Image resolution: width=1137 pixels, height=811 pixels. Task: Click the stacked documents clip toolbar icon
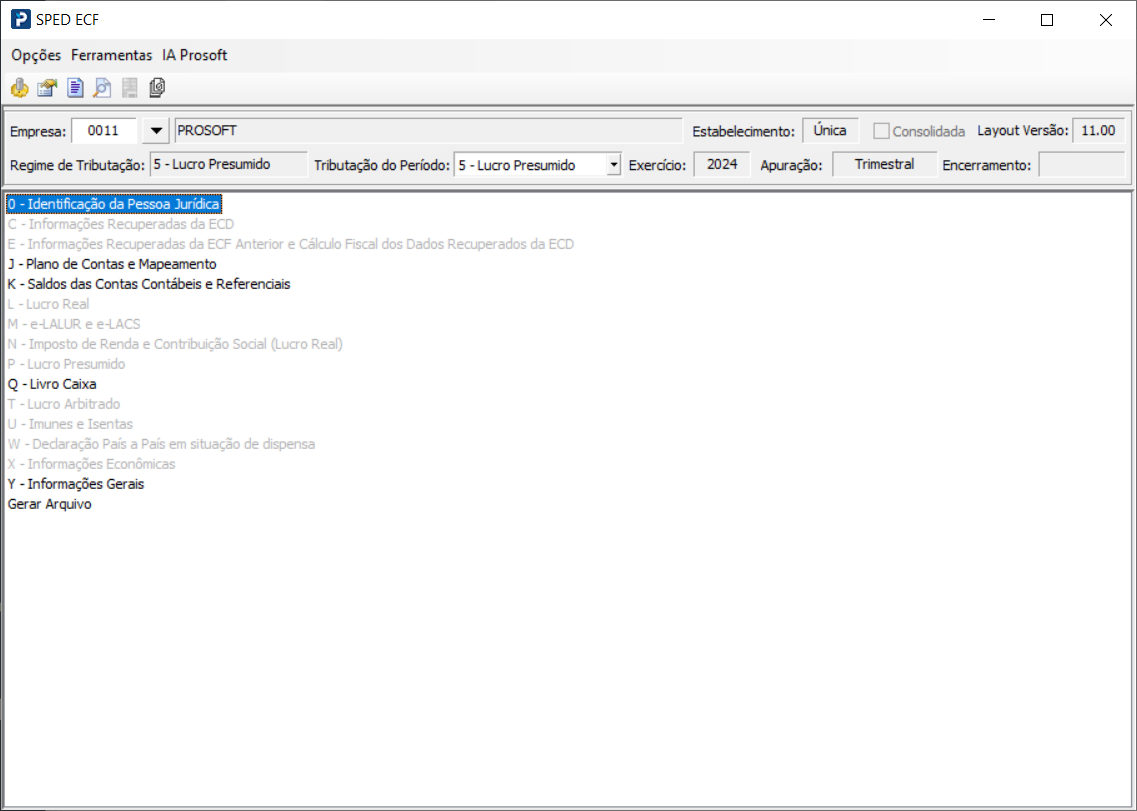point(157,88)
